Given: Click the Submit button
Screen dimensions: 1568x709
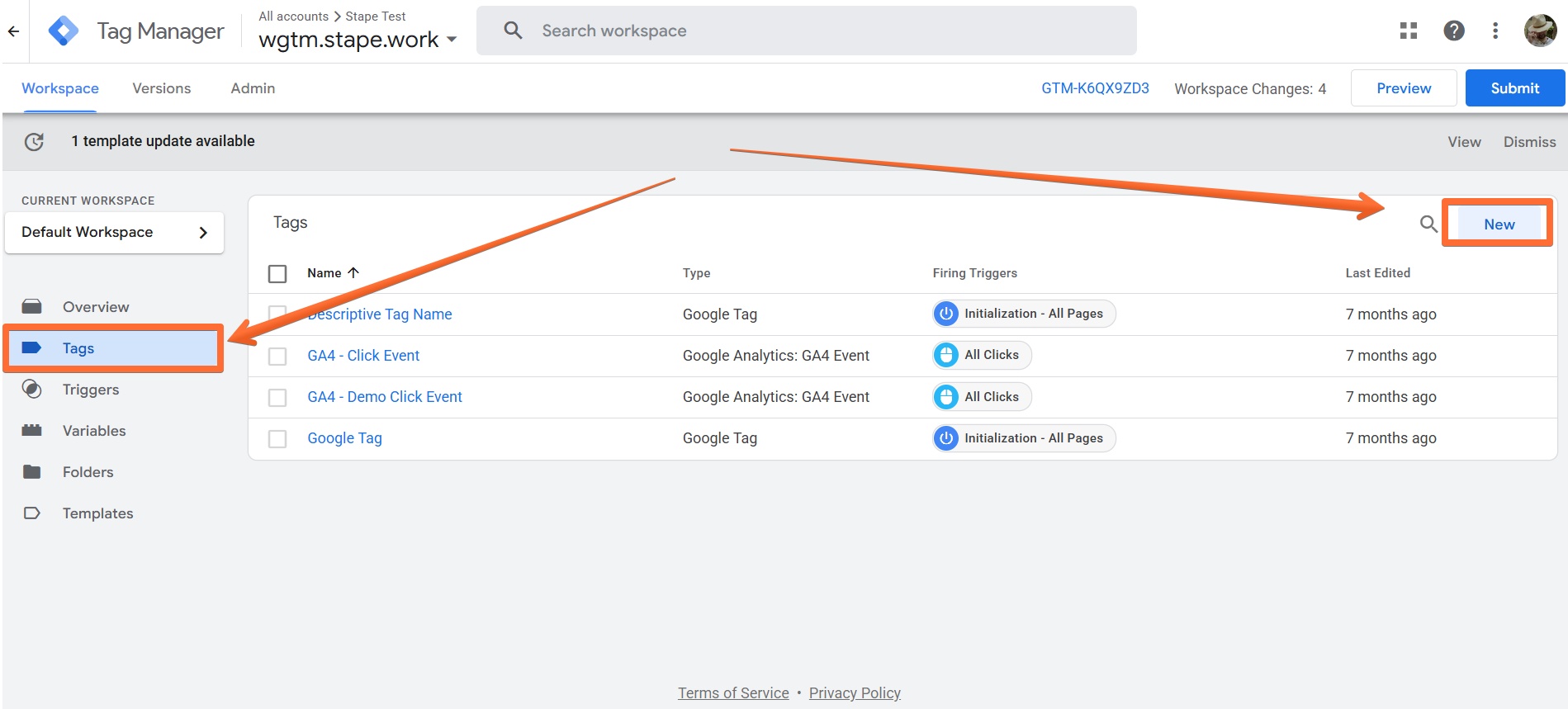Looking at the screenshot, I should click(x=1515, y=88).
